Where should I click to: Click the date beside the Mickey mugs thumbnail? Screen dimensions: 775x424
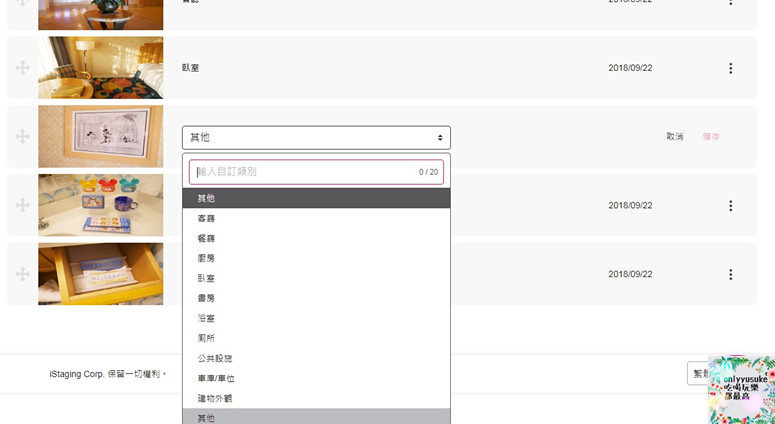point(630,206)
